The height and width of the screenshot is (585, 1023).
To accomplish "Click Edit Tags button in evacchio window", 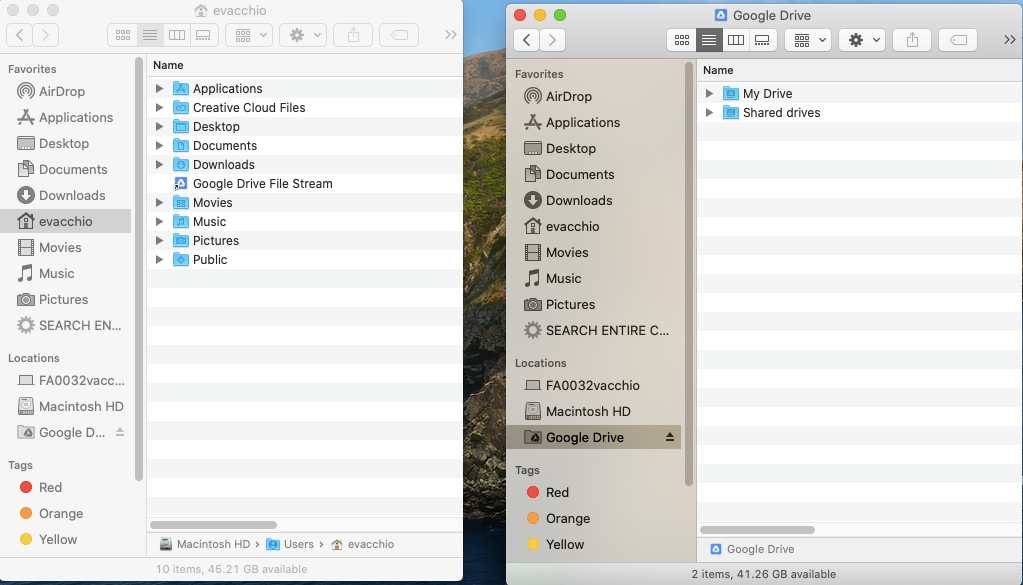I will tap(399, 35).
